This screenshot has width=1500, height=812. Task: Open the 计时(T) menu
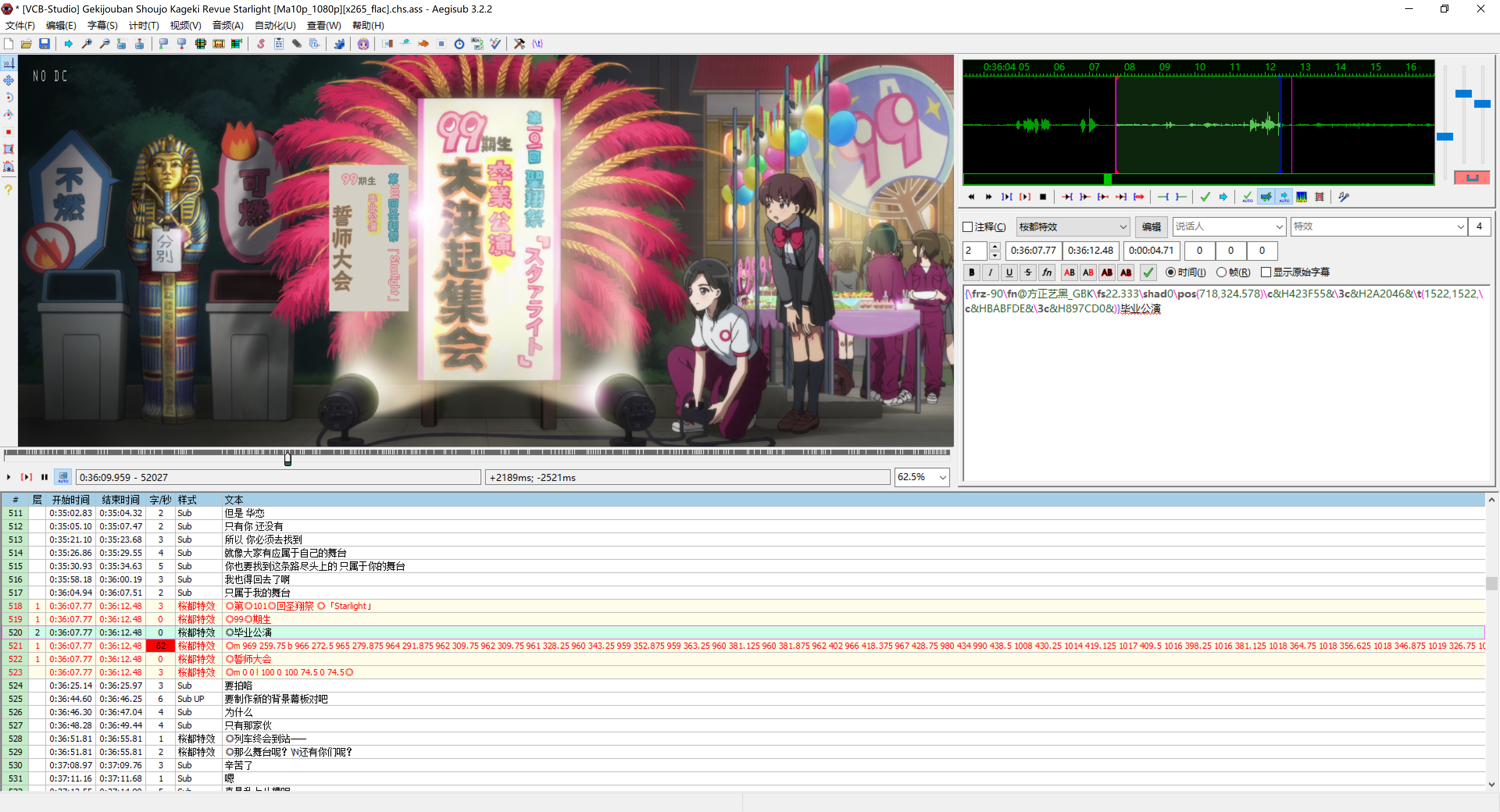[x=144, y=26]
